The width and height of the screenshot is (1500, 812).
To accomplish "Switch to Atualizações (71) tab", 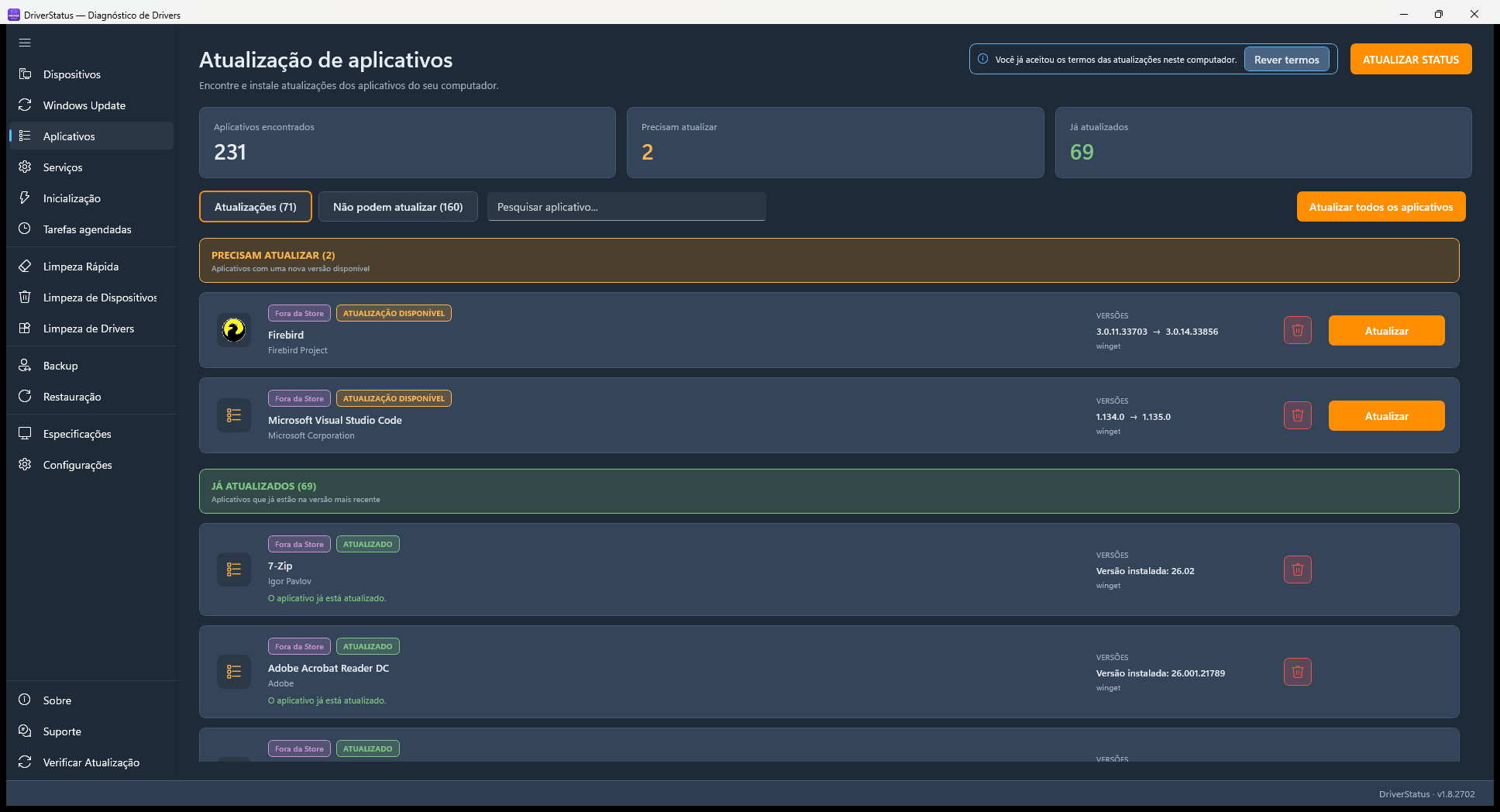I will point(256,207).
